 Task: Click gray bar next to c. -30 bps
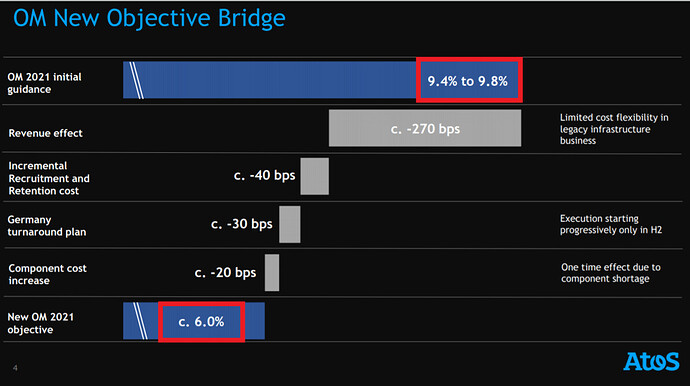coord(290,224)
